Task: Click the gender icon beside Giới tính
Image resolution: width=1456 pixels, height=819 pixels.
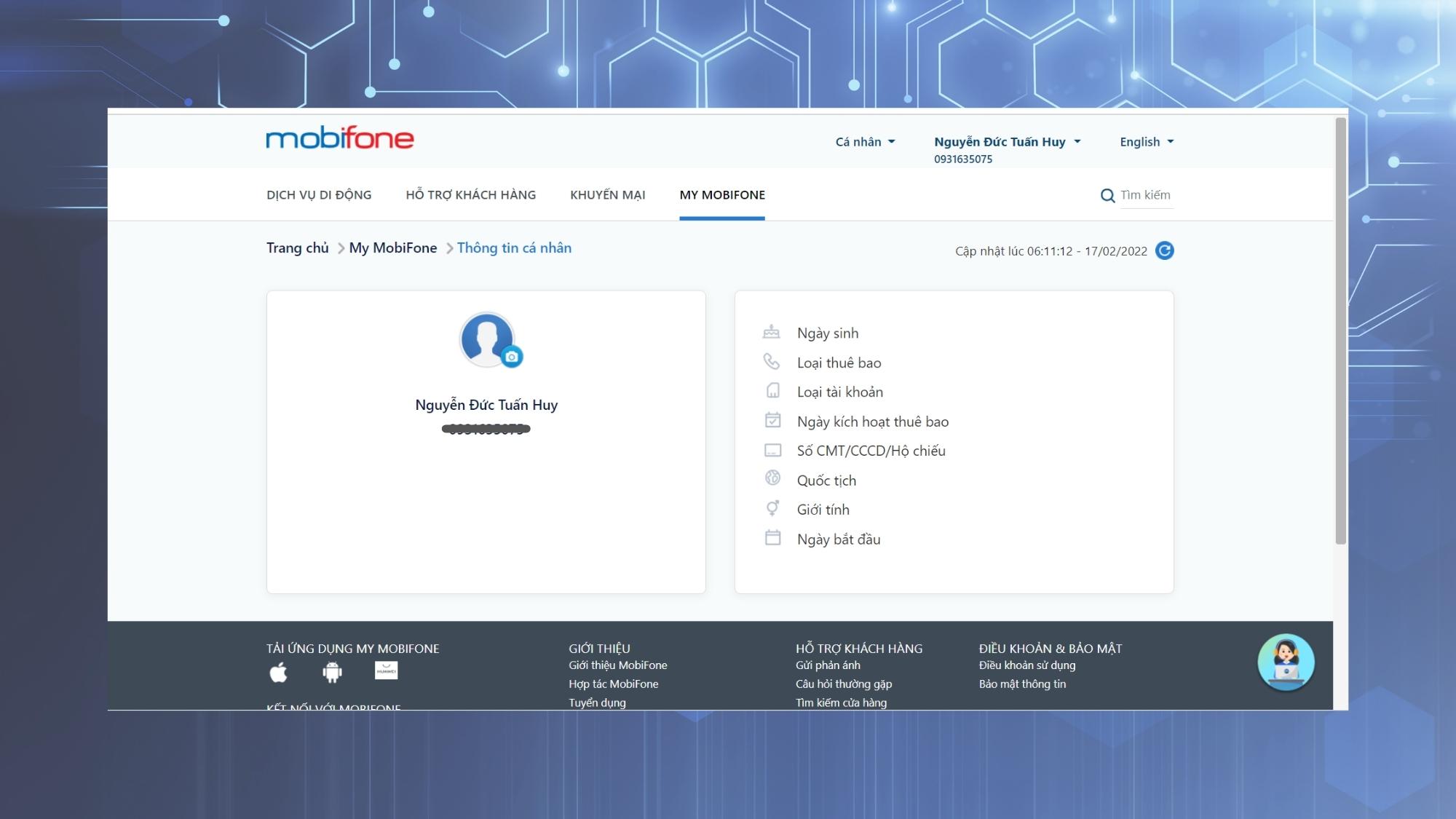Action: coord(772,508)
